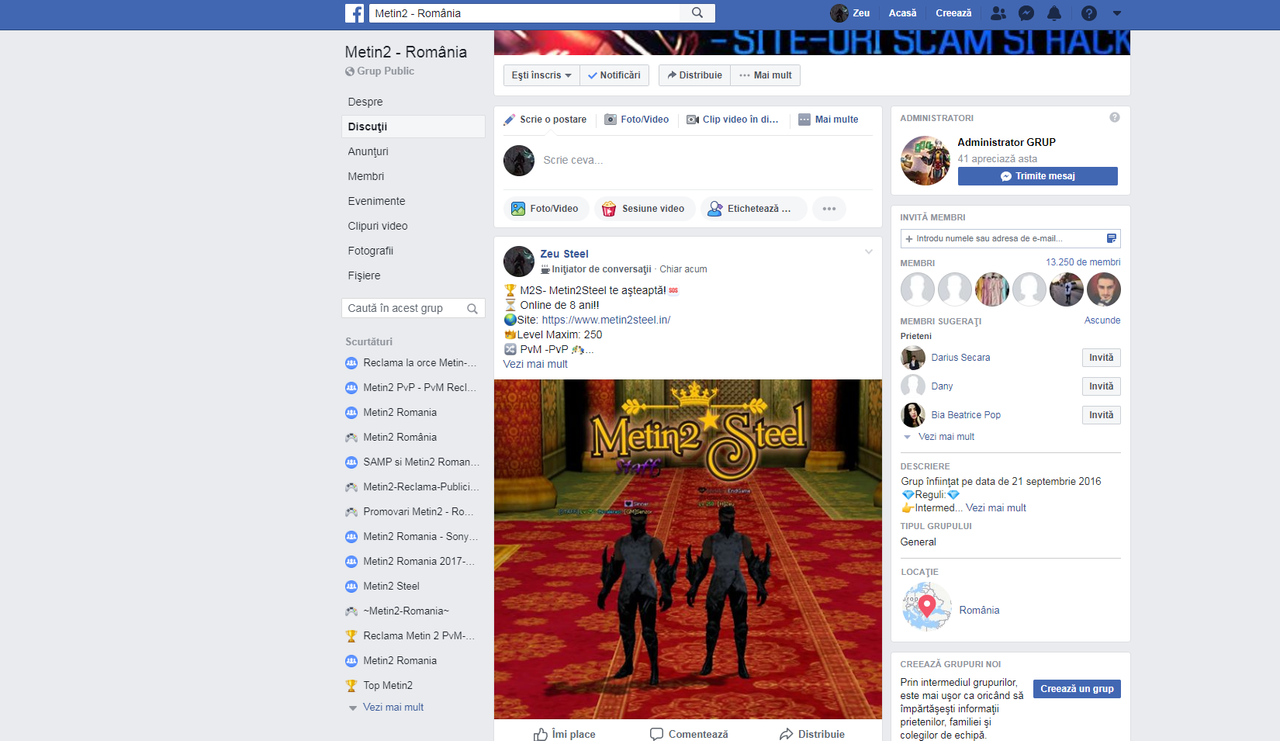
Task: Toggle the Notificări button
Action: pyautogui.click(x=615, y=75)
